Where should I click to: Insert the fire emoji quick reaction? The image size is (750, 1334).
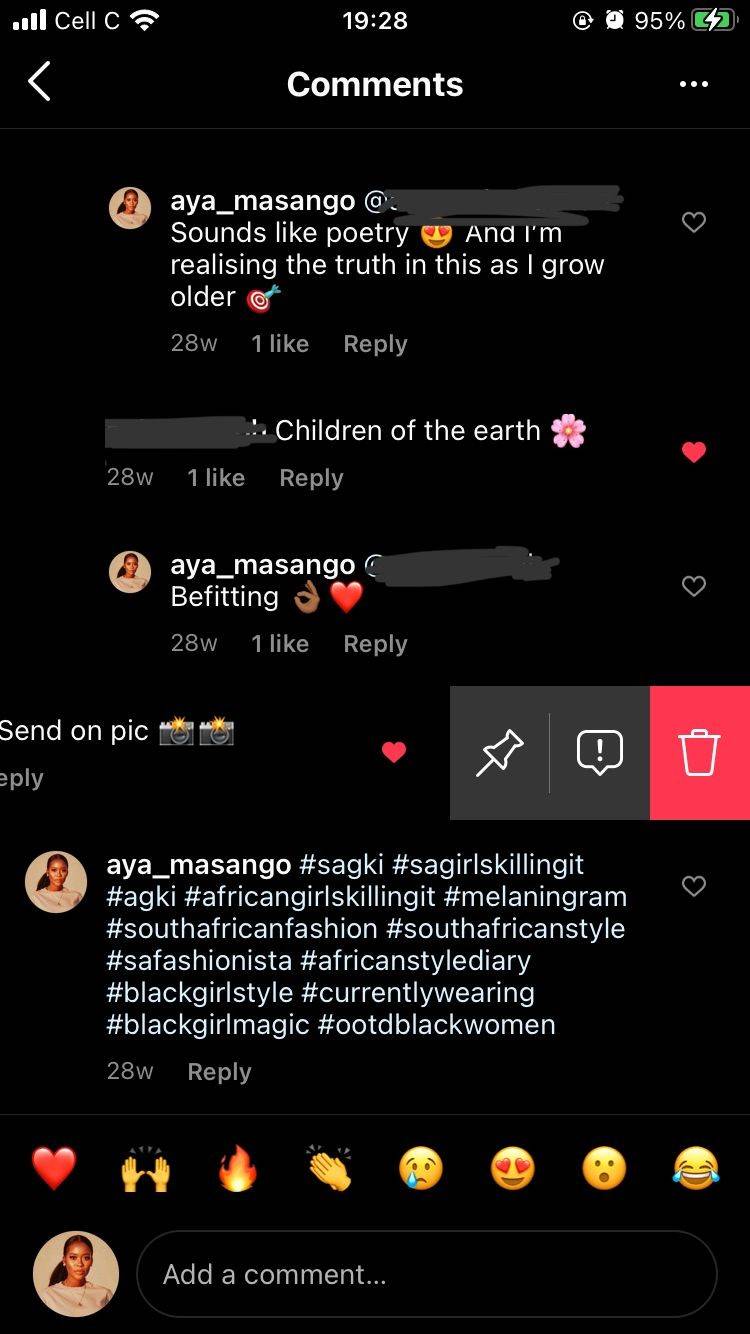(237, 1168)
